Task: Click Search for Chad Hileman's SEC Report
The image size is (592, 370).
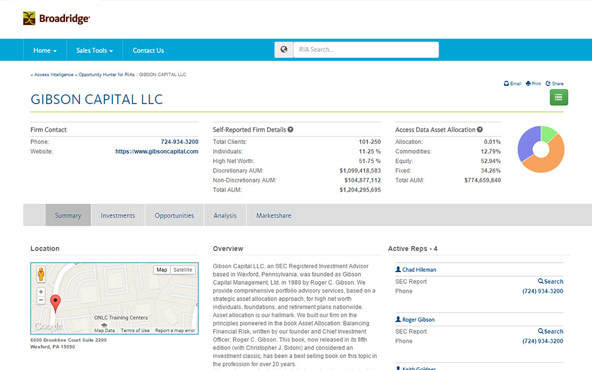Action: pos(550,281)
